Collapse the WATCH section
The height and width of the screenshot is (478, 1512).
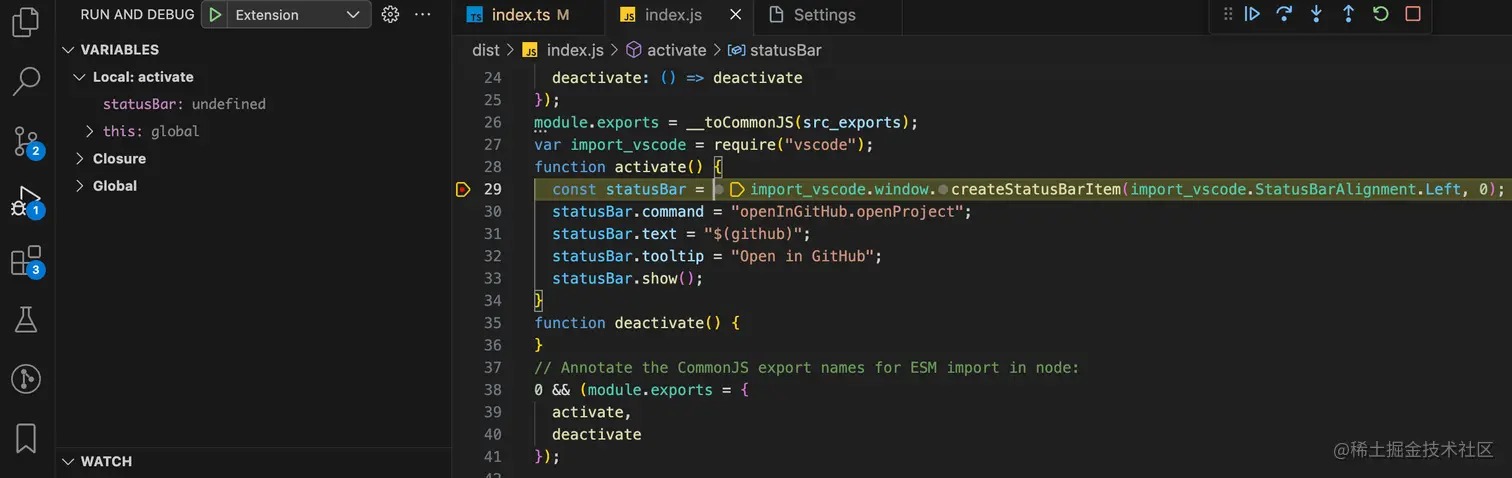pos(69,461)
